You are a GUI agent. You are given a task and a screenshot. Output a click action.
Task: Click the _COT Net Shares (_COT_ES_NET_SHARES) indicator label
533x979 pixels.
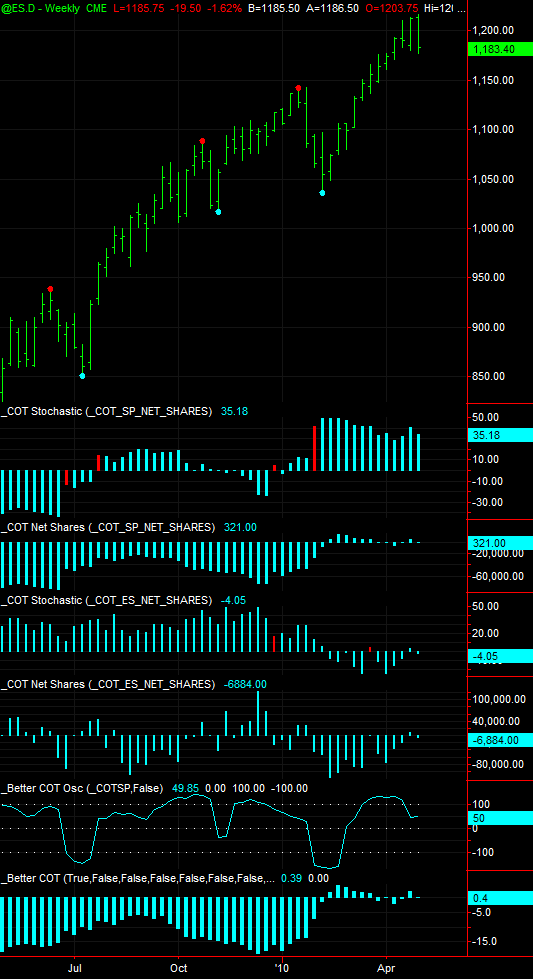[108, 684]
